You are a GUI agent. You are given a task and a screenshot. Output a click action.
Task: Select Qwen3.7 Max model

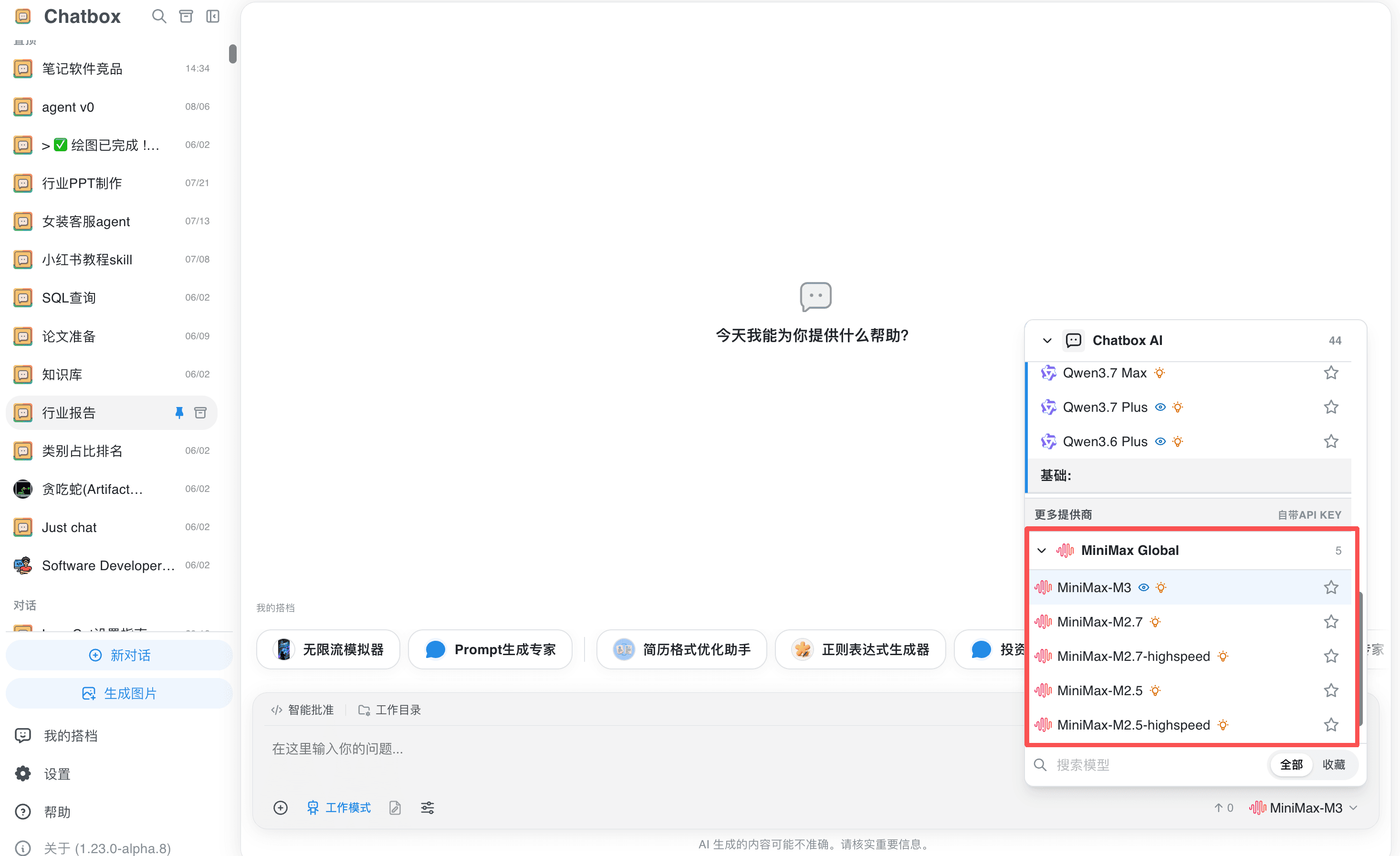[x=1189, y=373]
